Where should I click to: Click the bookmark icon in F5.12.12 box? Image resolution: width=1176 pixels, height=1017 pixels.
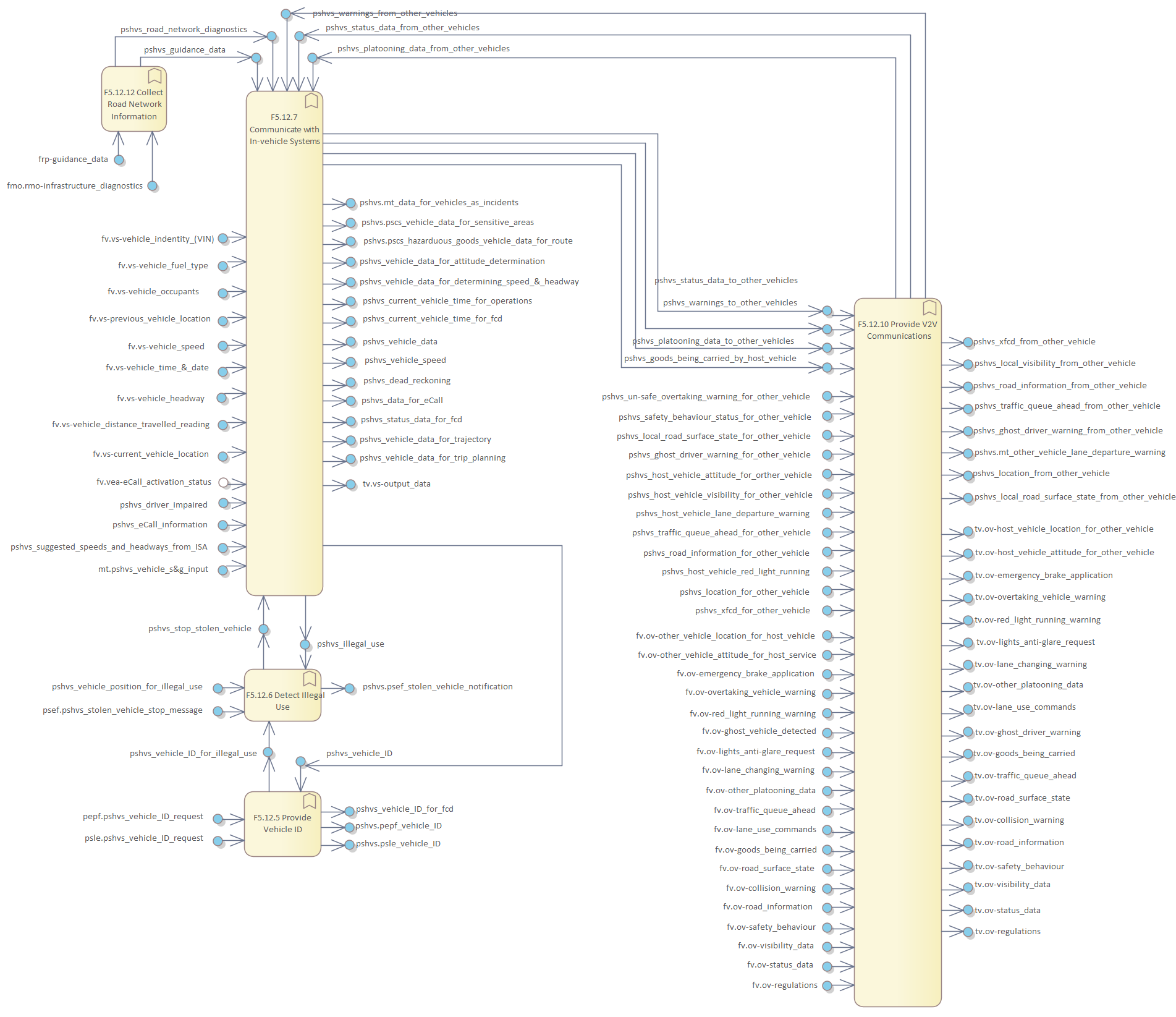154,76
